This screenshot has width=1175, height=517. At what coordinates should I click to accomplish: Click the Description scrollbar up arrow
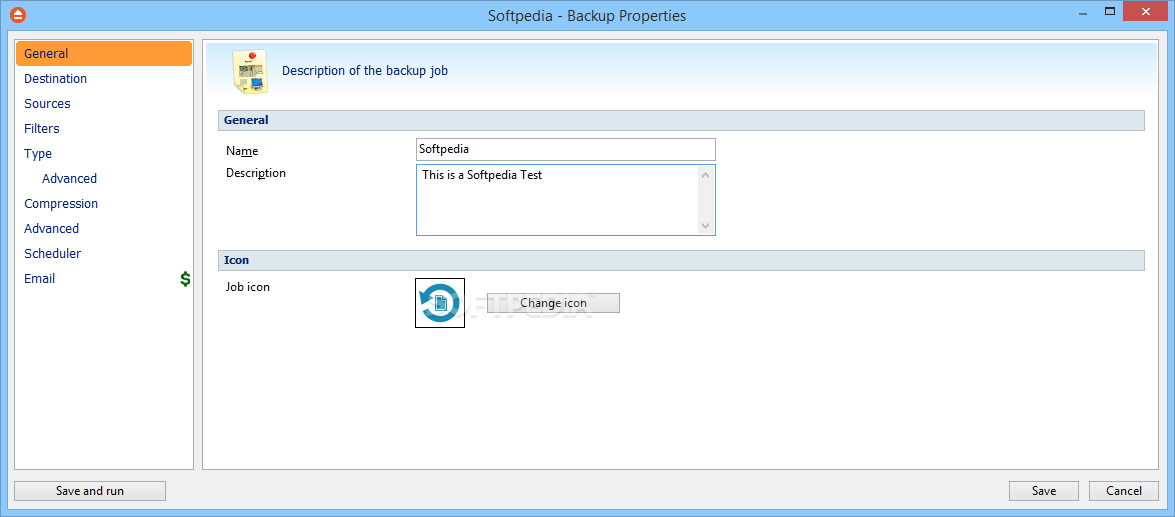tap(706, 175)
